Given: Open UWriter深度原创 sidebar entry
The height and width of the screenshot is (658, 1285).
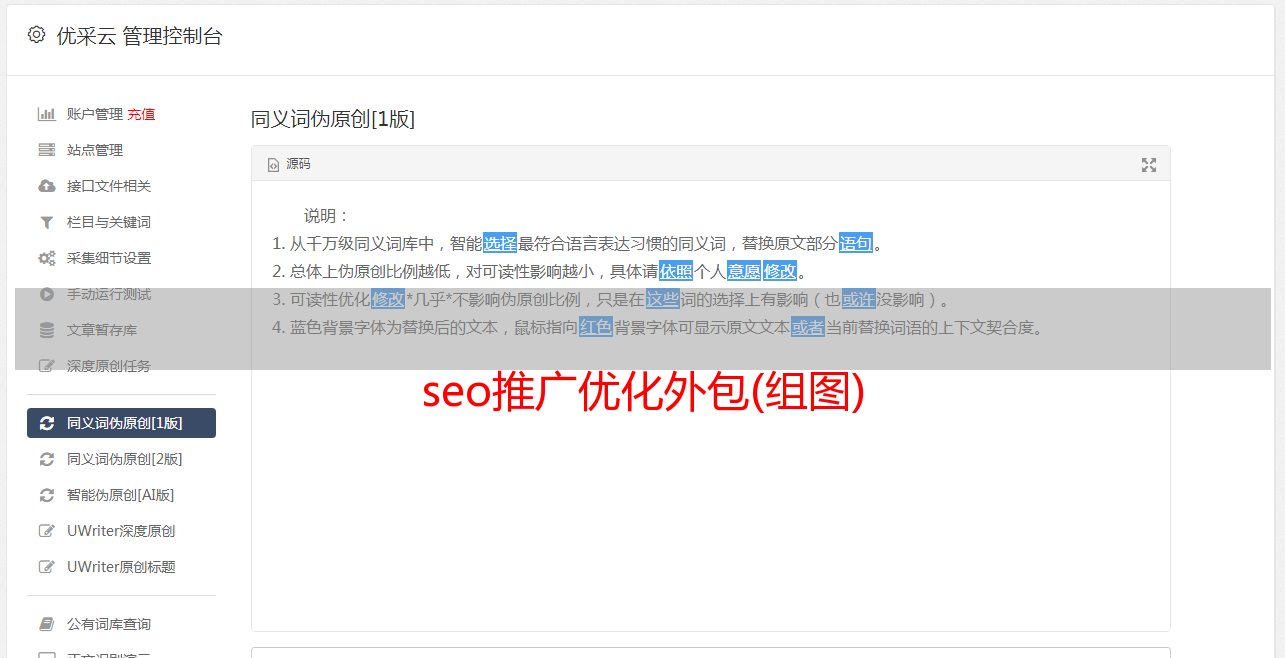Looking at the screenshot, I should click(x=121, y=531).
